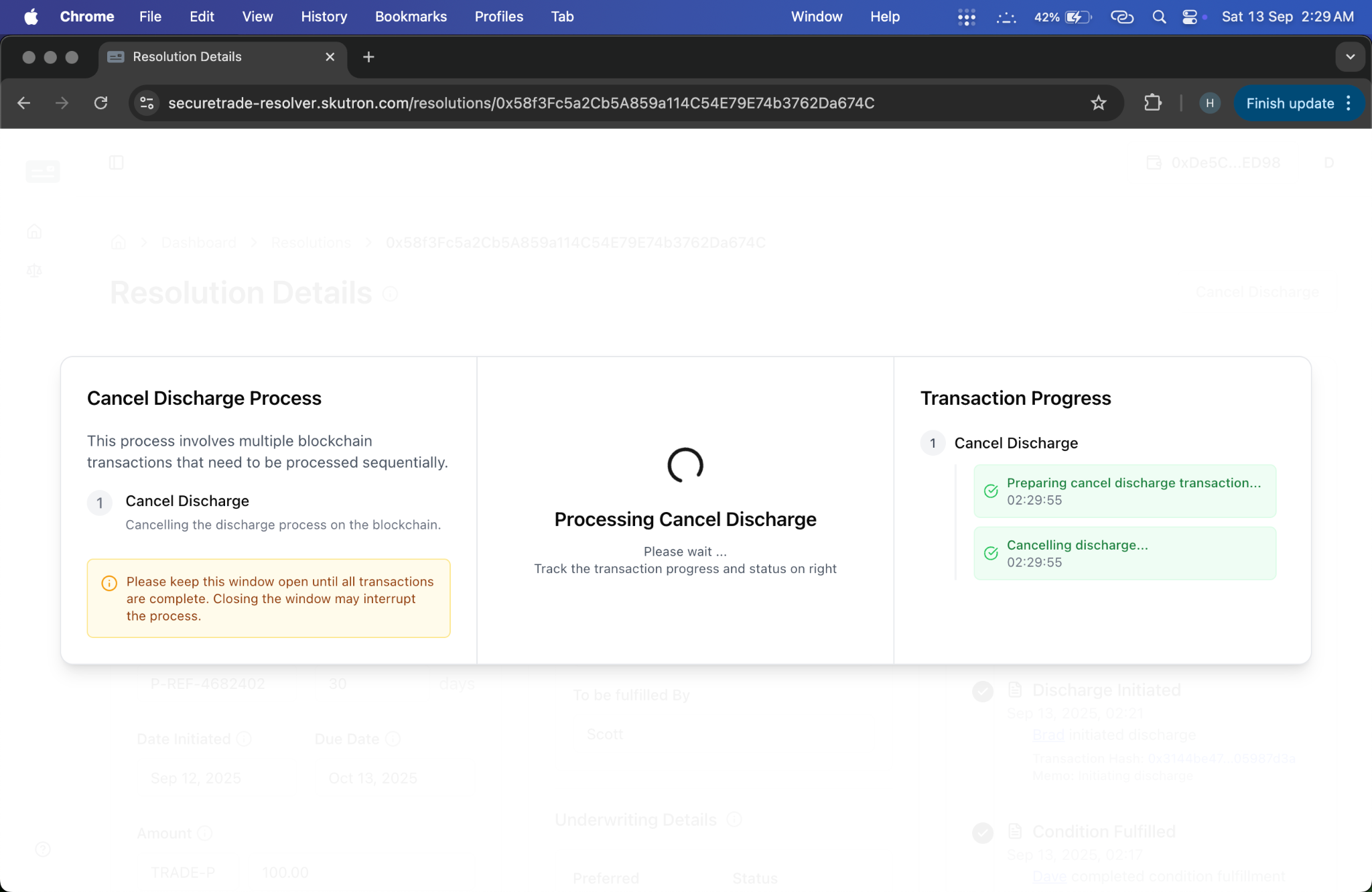Click the clock showing Sat 13 Sep 2:29 AM
The height and width of the screenshot is (892, 1372).
[x=1287, y=17]
